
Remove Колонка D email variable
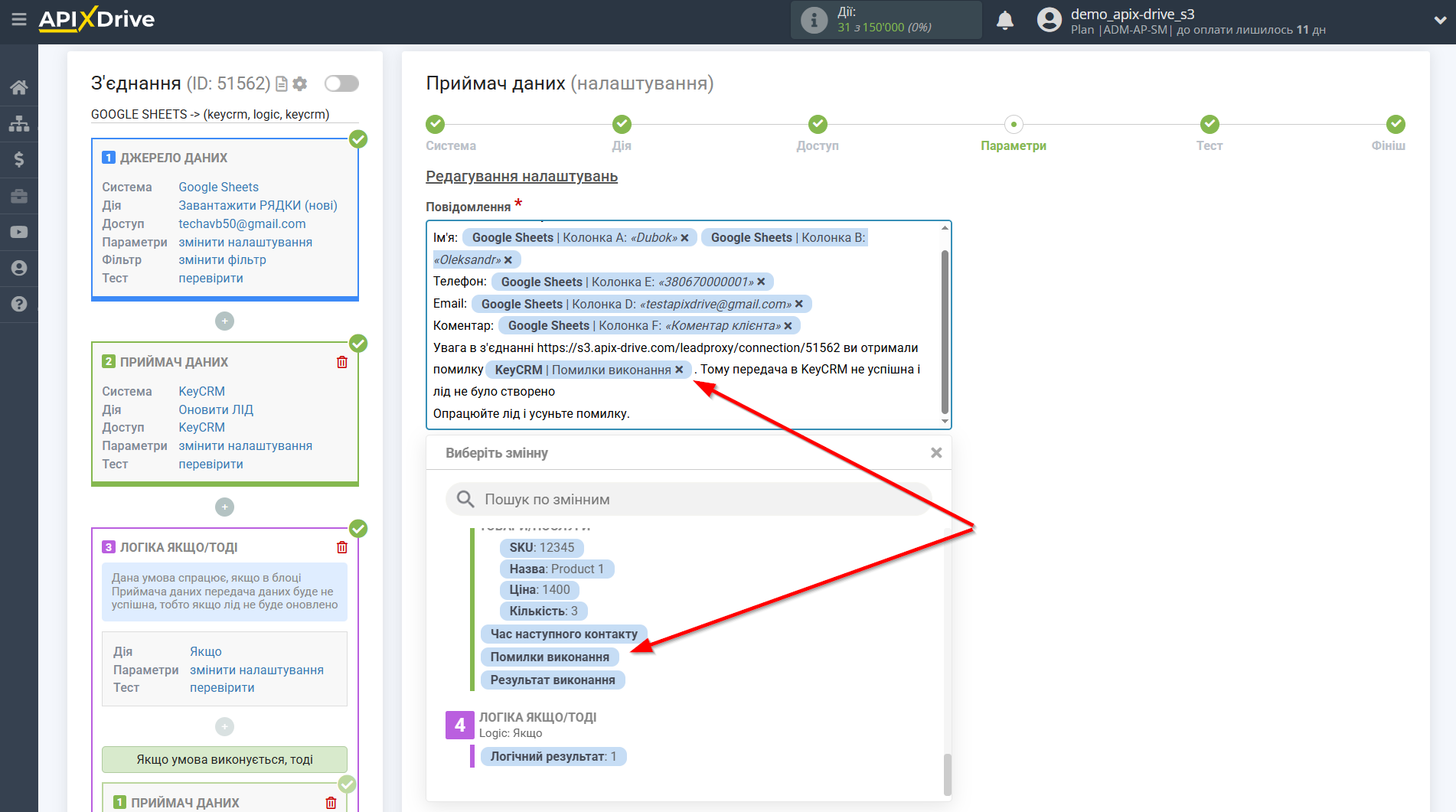tap(799, 304)
